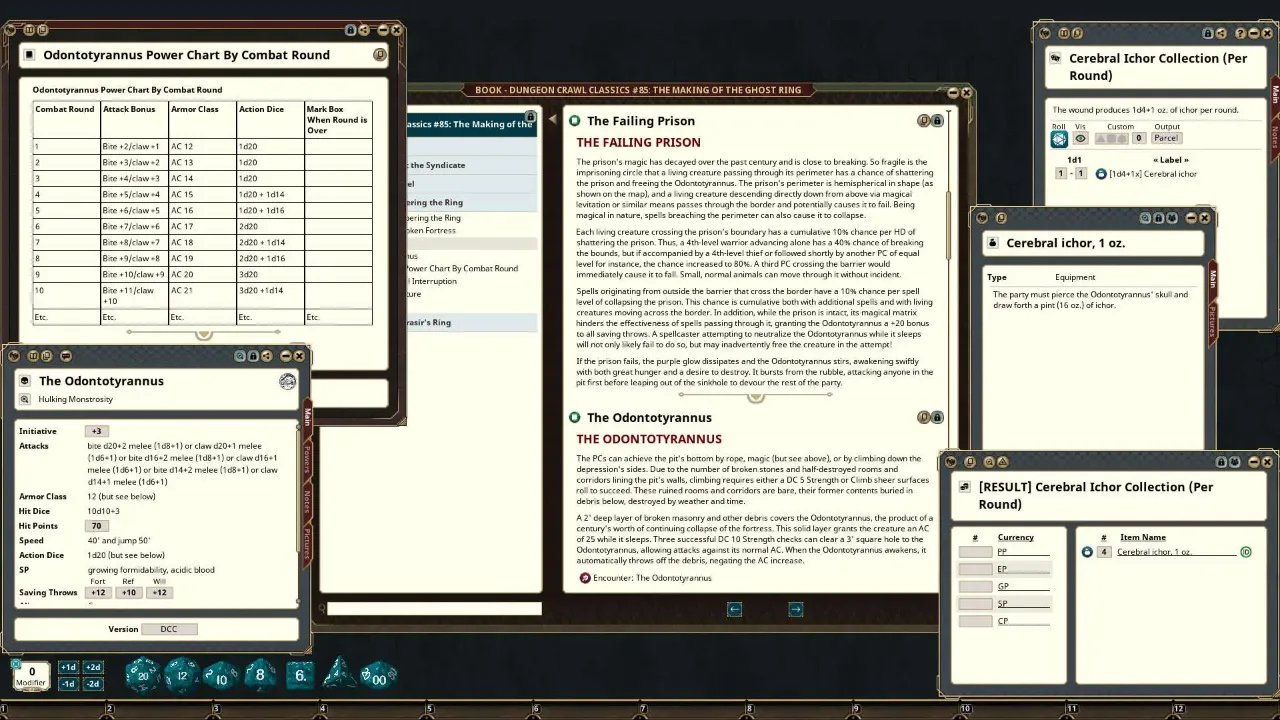Click the -1d modifier button

tap(67, 684)
